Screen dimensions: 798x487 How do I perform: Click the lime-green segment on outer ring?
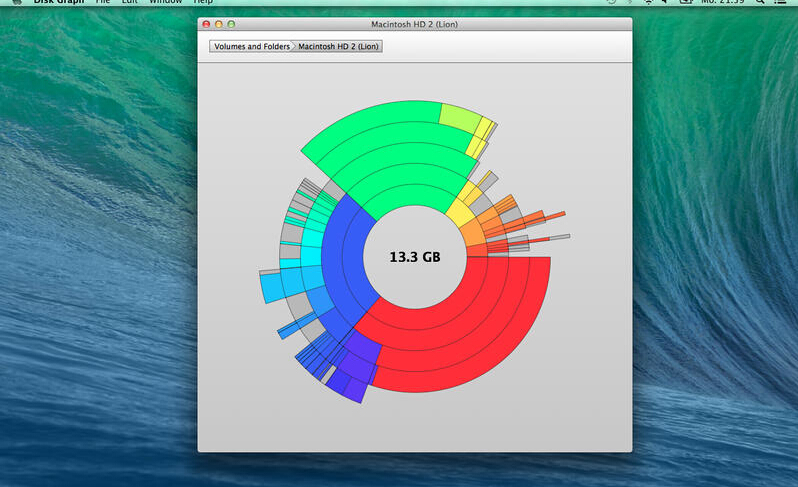[460, 116]
